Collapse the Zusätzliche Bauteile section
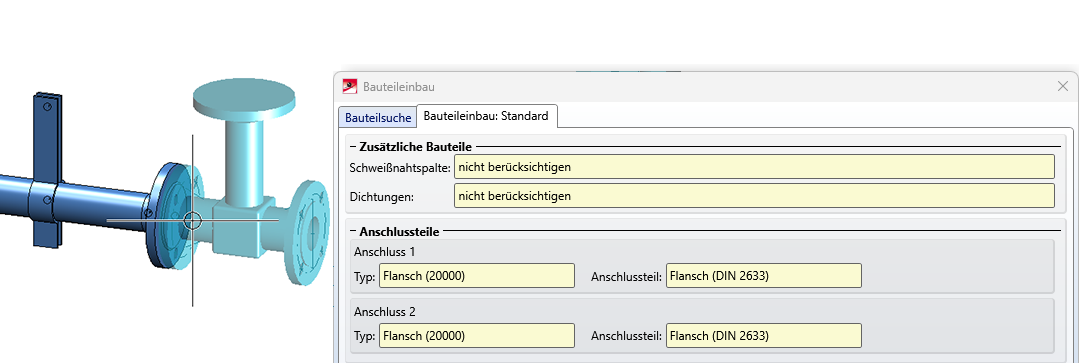 tap(353, 146)
